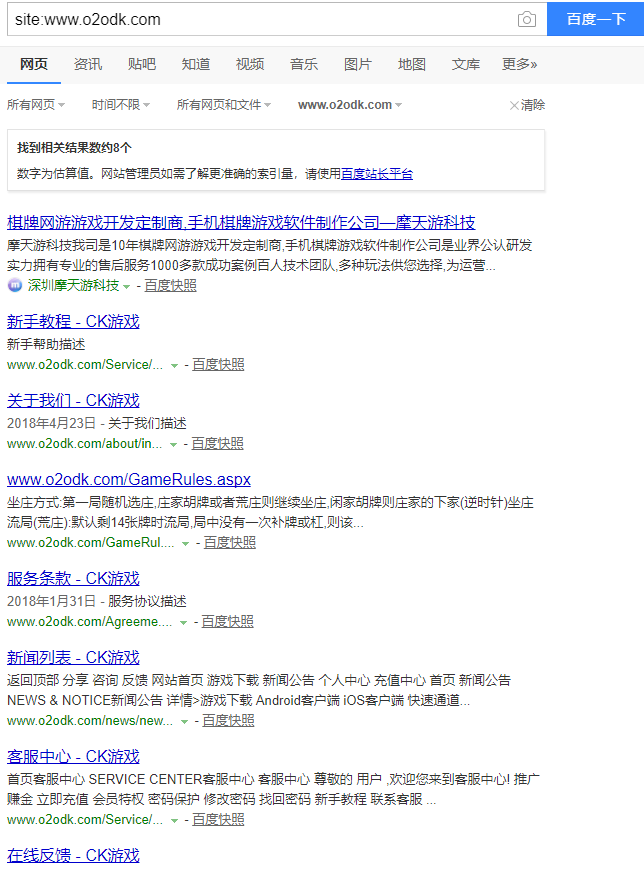The width and height of the screenshot is (644, 869).
Task: Open 百度快照 for the GameRules result
Action: (x=230, y=543)
